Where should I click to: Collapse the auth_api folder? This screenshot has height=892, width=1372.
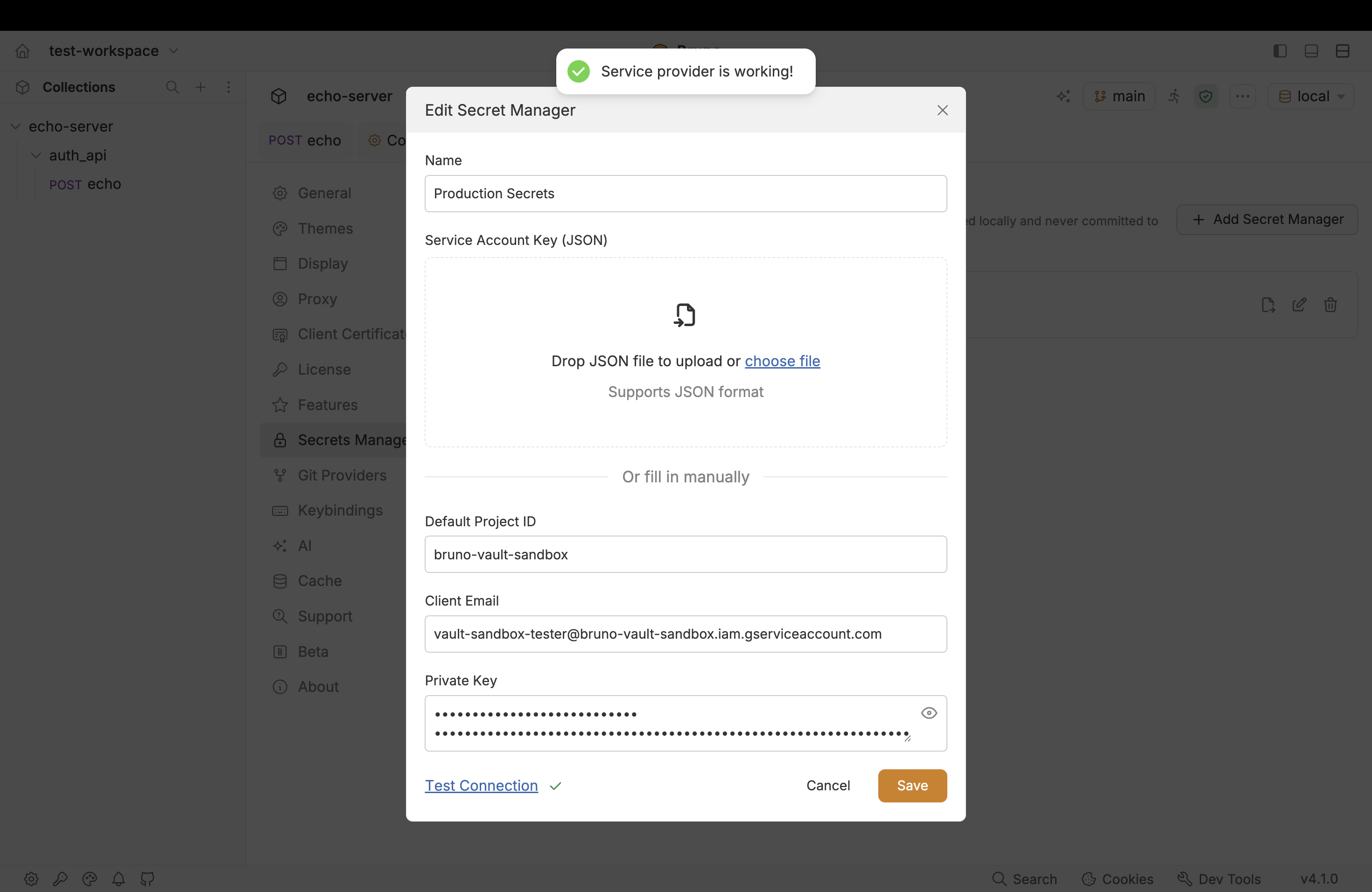36,155
